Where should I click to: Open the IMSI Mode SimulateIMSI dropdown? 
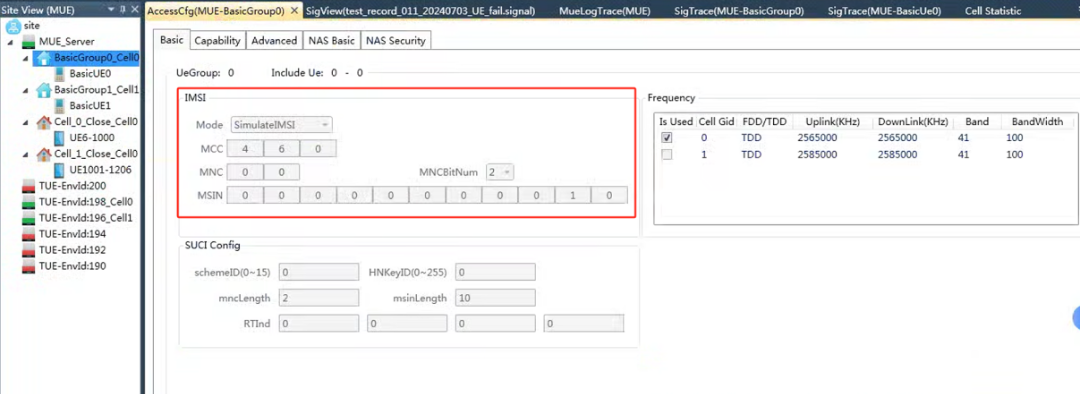pos(281,125)
